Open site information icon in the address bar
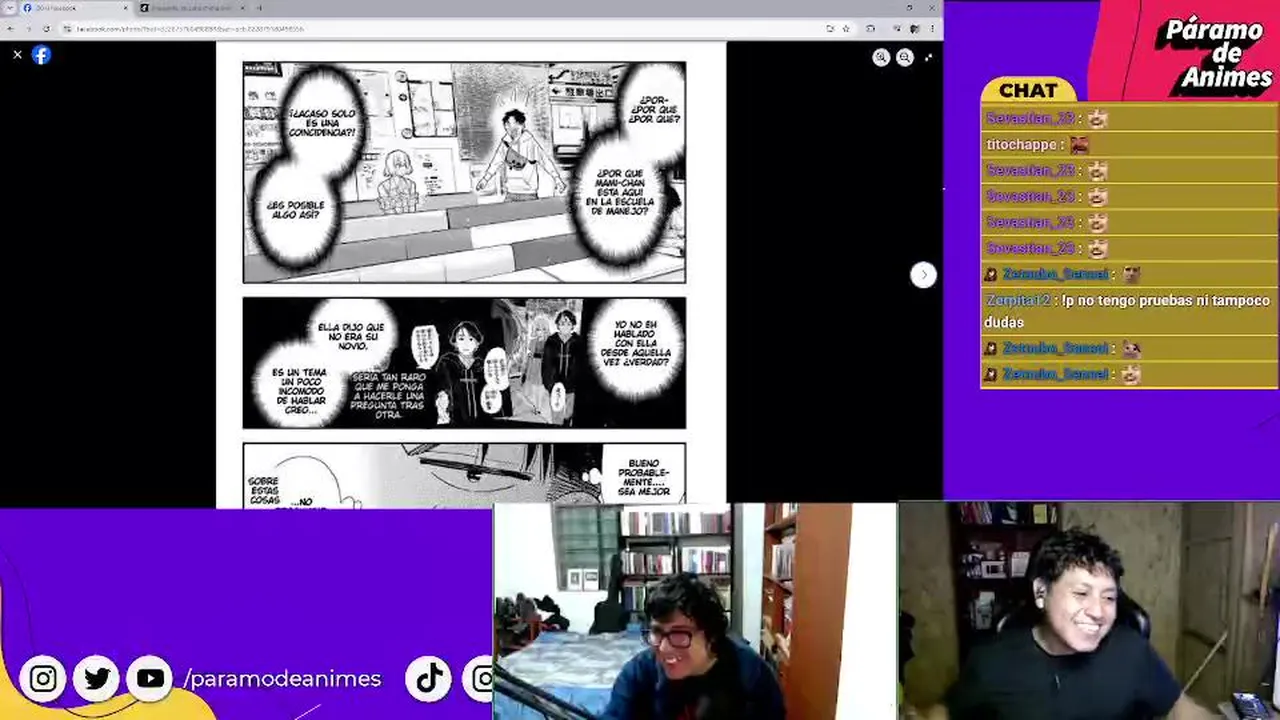This screenshot has width=1280, height=720. pyautogui.click(x=68, y=29)
